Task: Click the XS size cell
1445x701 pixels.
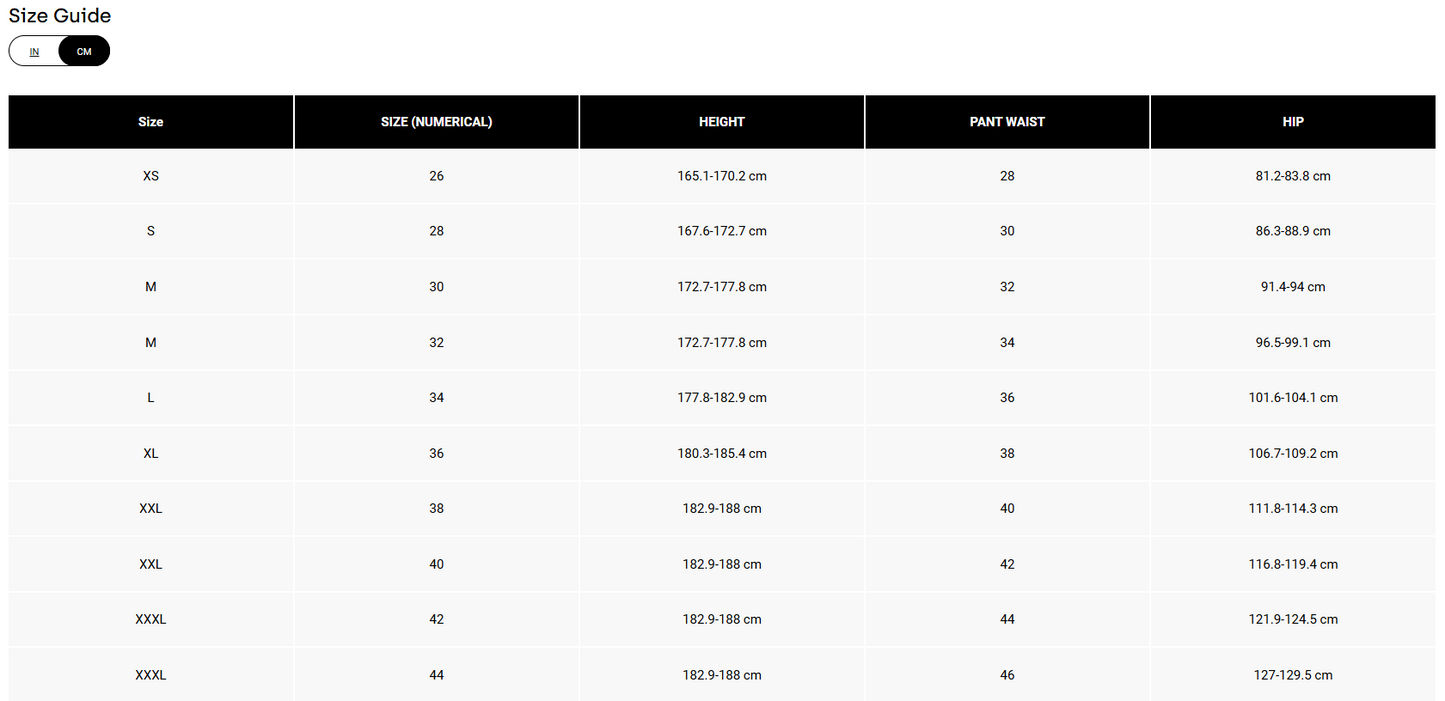Action: click(x=151, y=176)
